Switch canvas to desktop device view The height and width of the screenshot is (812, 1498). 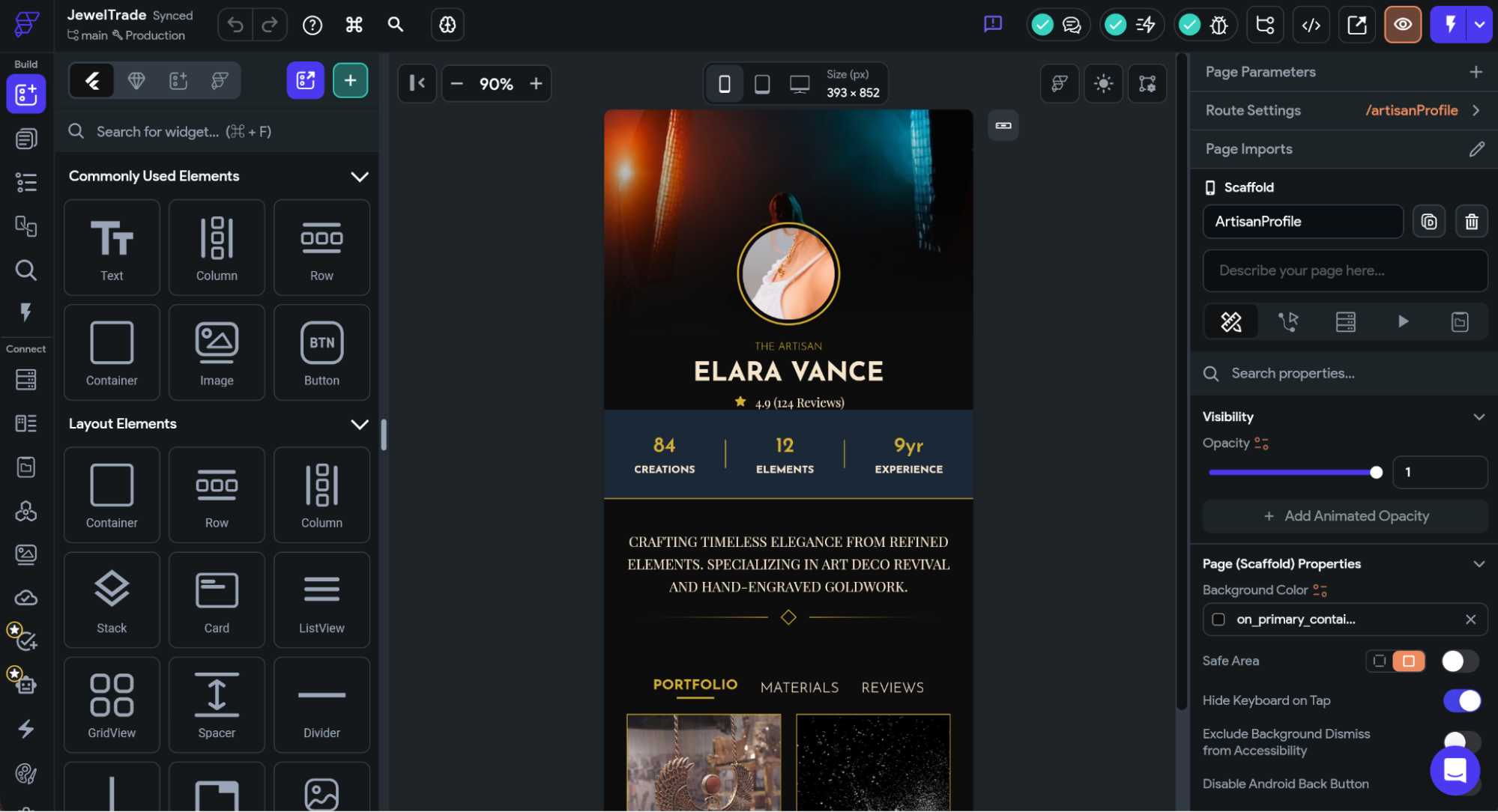[800, 84]
